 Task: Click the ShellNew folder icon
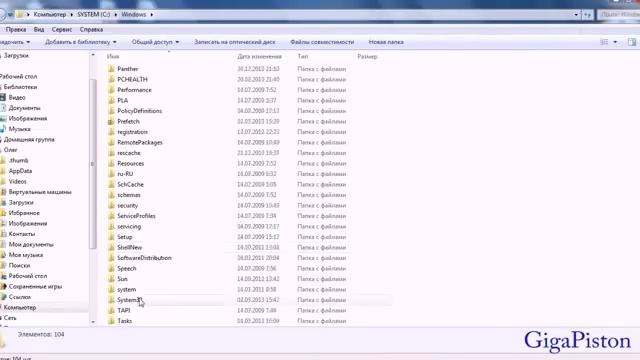pyautogui.click(x=111, y=248)
